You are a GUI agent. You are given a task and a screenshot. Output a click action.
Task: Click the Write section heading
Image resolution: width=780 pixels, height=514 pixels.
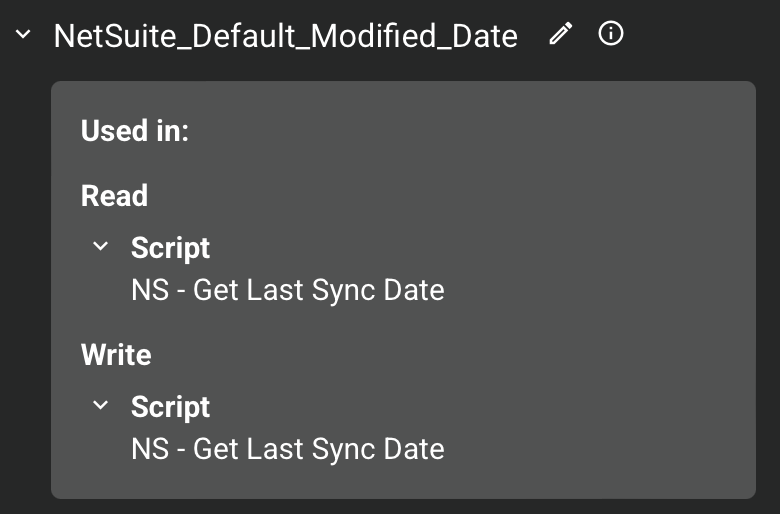[116, 355]
